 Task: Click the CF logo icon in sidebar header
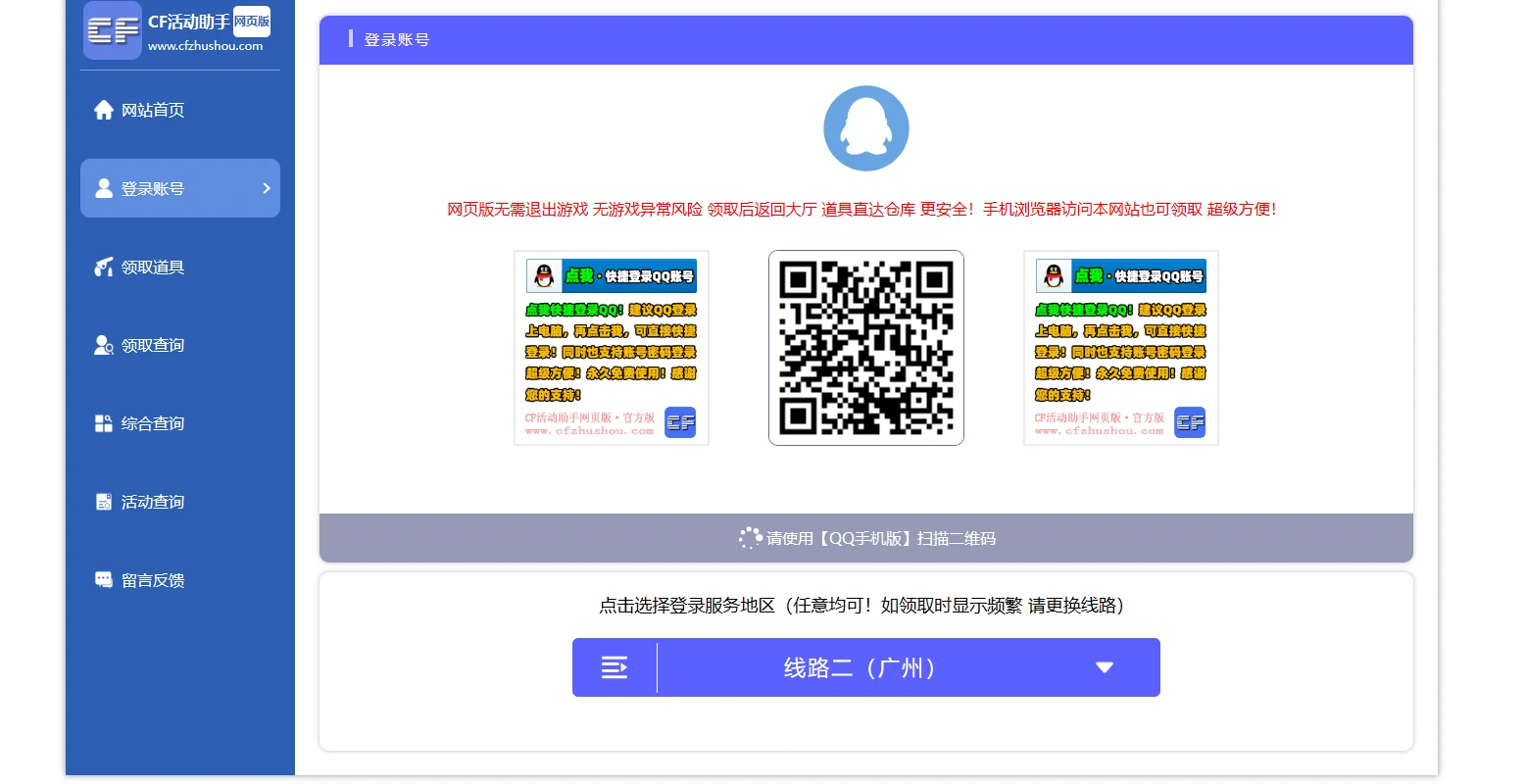(113, 30)
